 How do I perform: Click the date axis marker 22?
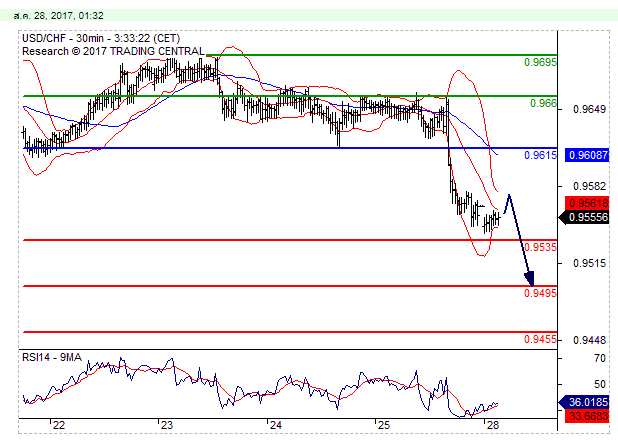click(59, 425)
